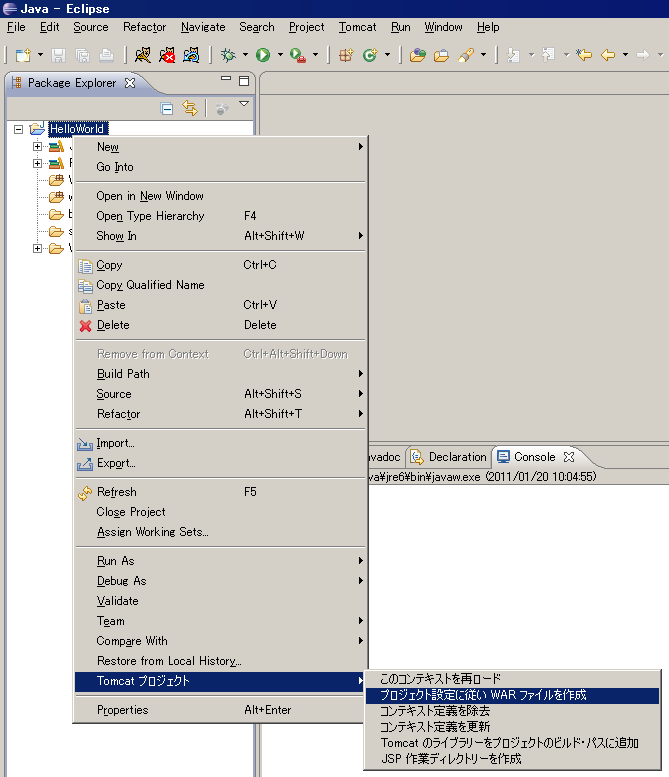The image size is (669, 777).
Task: Select Validate in the context menu
Action: 221,601
